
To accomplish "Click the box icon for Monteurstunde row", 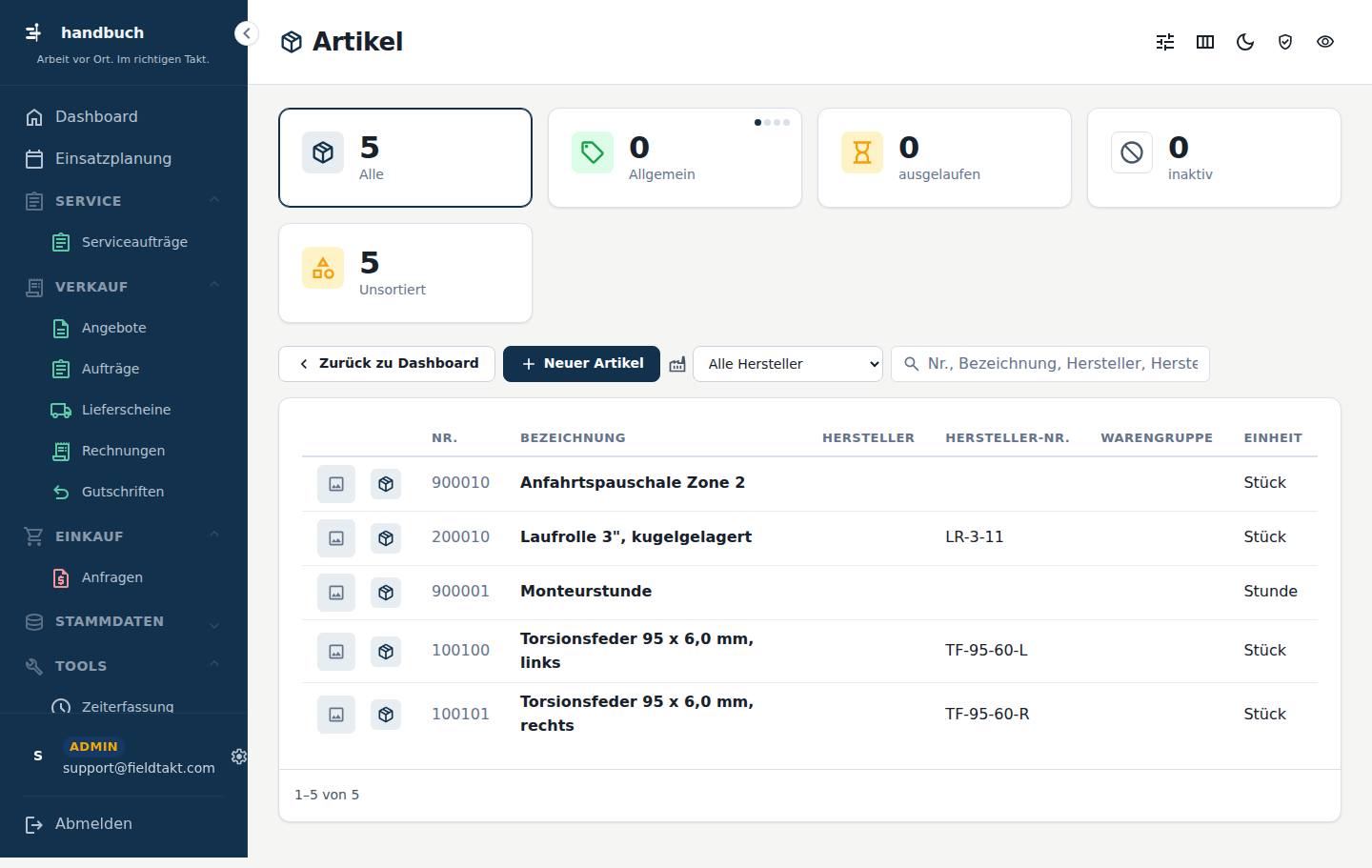I will [x=386, y=593].
